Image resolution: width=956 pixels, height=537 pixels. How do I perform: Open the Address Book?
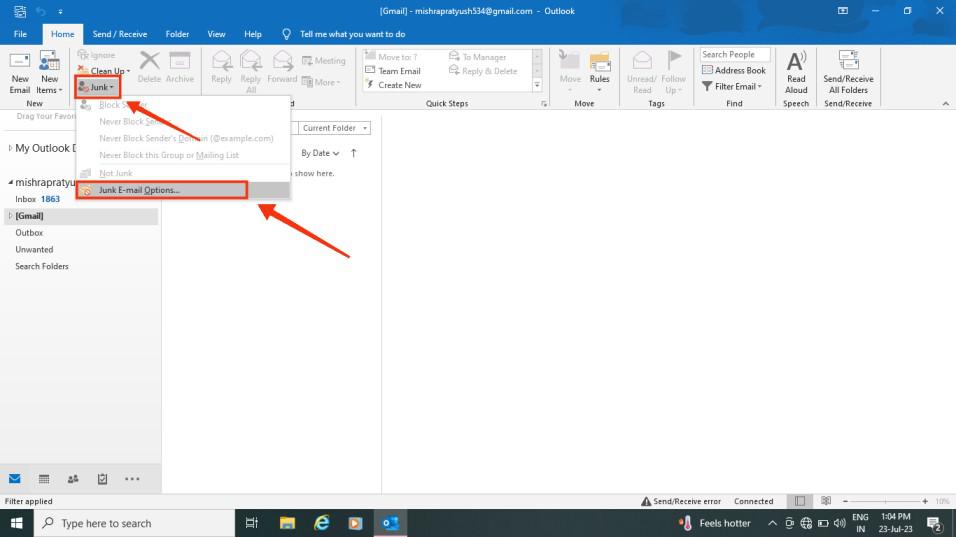(734, 70)
